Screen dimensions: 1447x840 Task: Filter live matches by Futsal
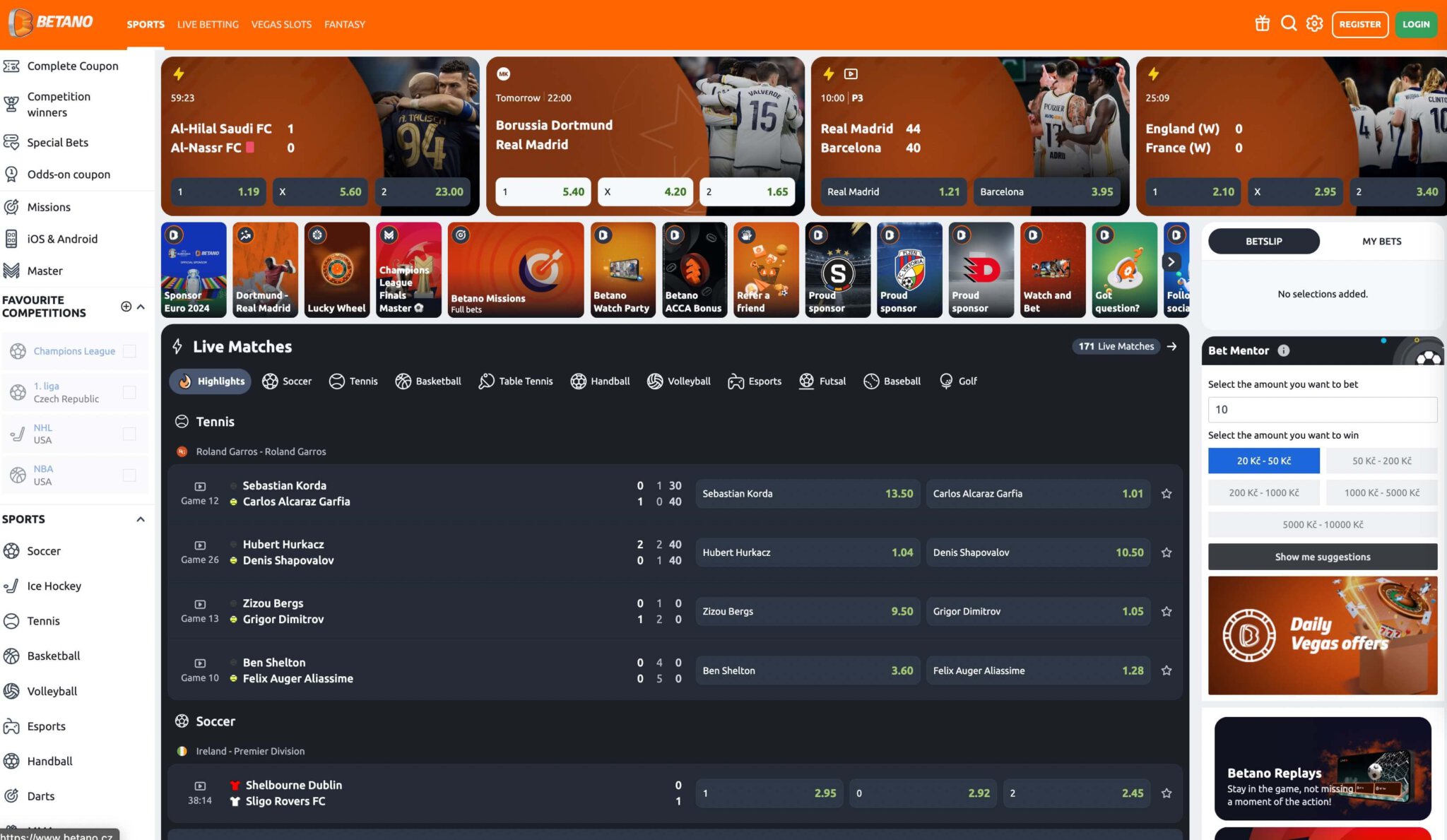click(822, 381)
